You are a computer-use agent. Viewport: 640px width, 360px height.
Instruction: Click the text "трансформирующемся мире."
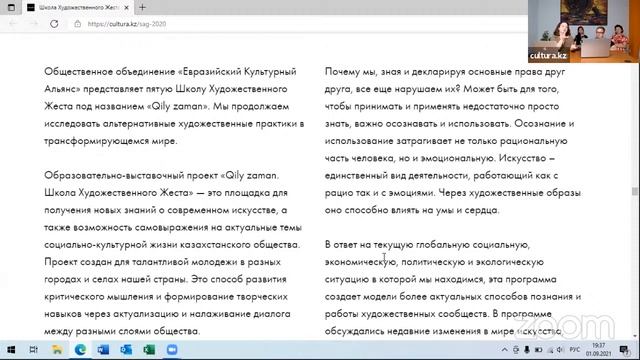111,141
